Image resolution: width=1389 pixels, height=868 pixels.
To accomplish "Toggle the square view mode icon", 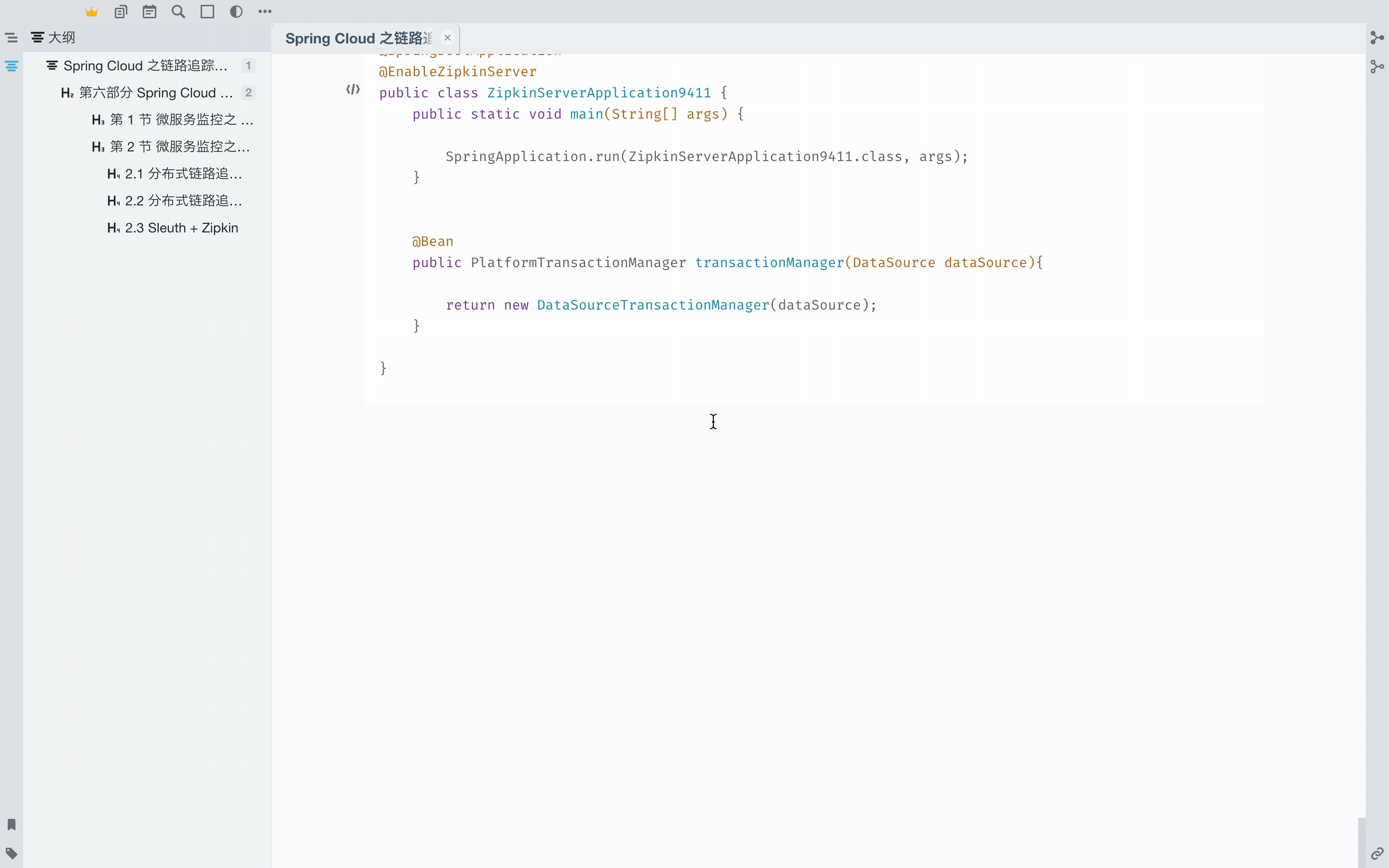I will (x=207, y=12).
